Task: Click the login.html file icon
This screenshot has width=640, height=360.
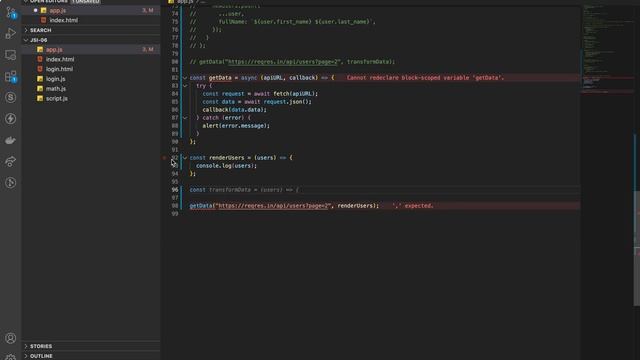Action: pyautogui.click(x=40, y=69)
